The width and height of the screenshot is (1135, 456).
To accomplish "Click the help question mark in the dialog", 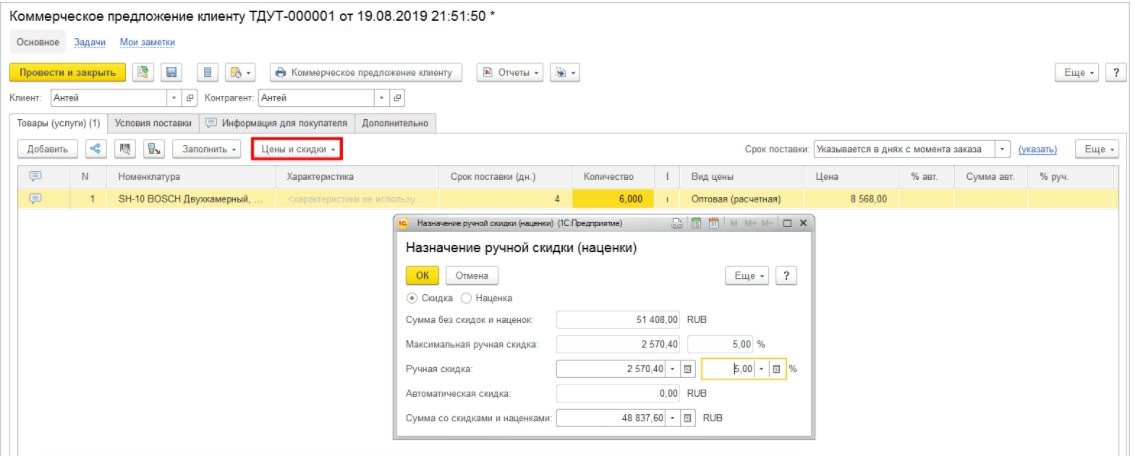I will (x=787, y=275).
